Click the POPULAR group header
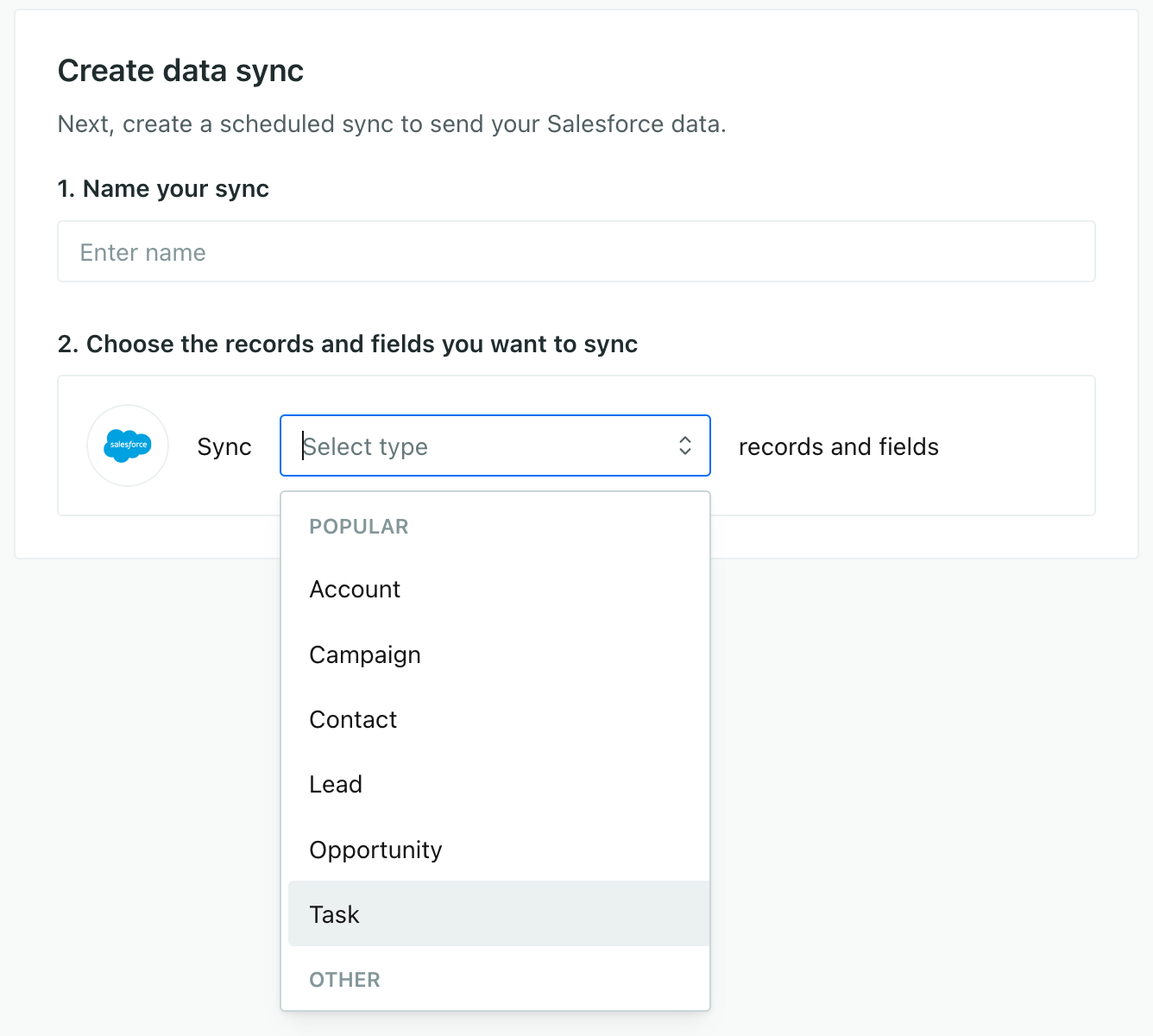Screen dimensions: 1153x1036 [x=359, y=527]
